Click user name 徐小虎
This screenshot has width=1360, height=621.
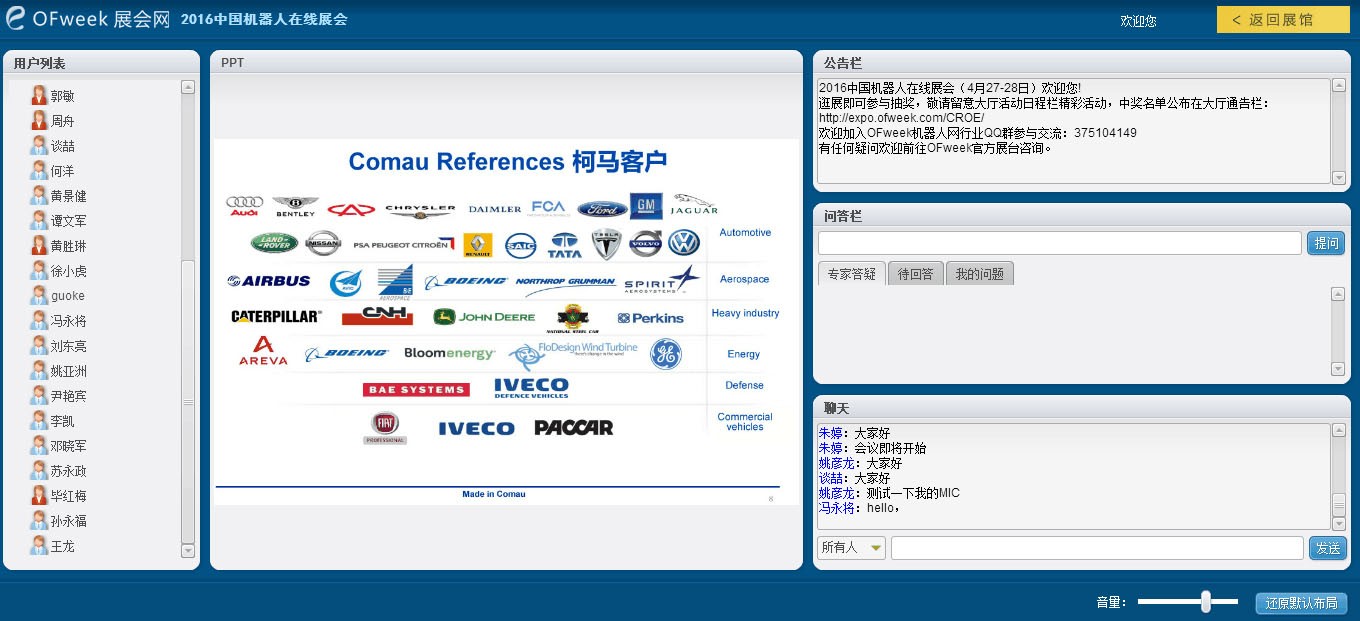pos(68,271)
